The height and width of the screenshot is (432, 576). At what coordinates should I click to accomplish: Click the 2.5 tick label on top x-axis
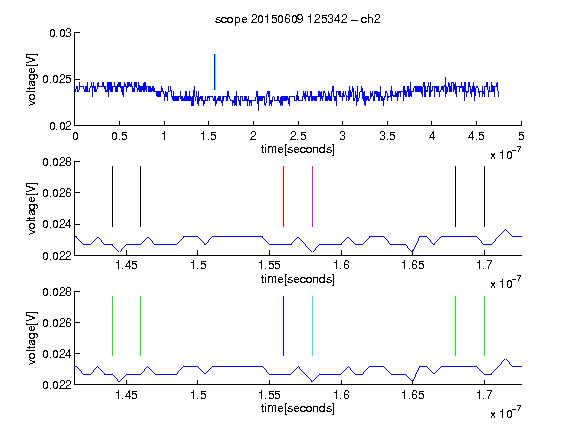click(298, 136)
